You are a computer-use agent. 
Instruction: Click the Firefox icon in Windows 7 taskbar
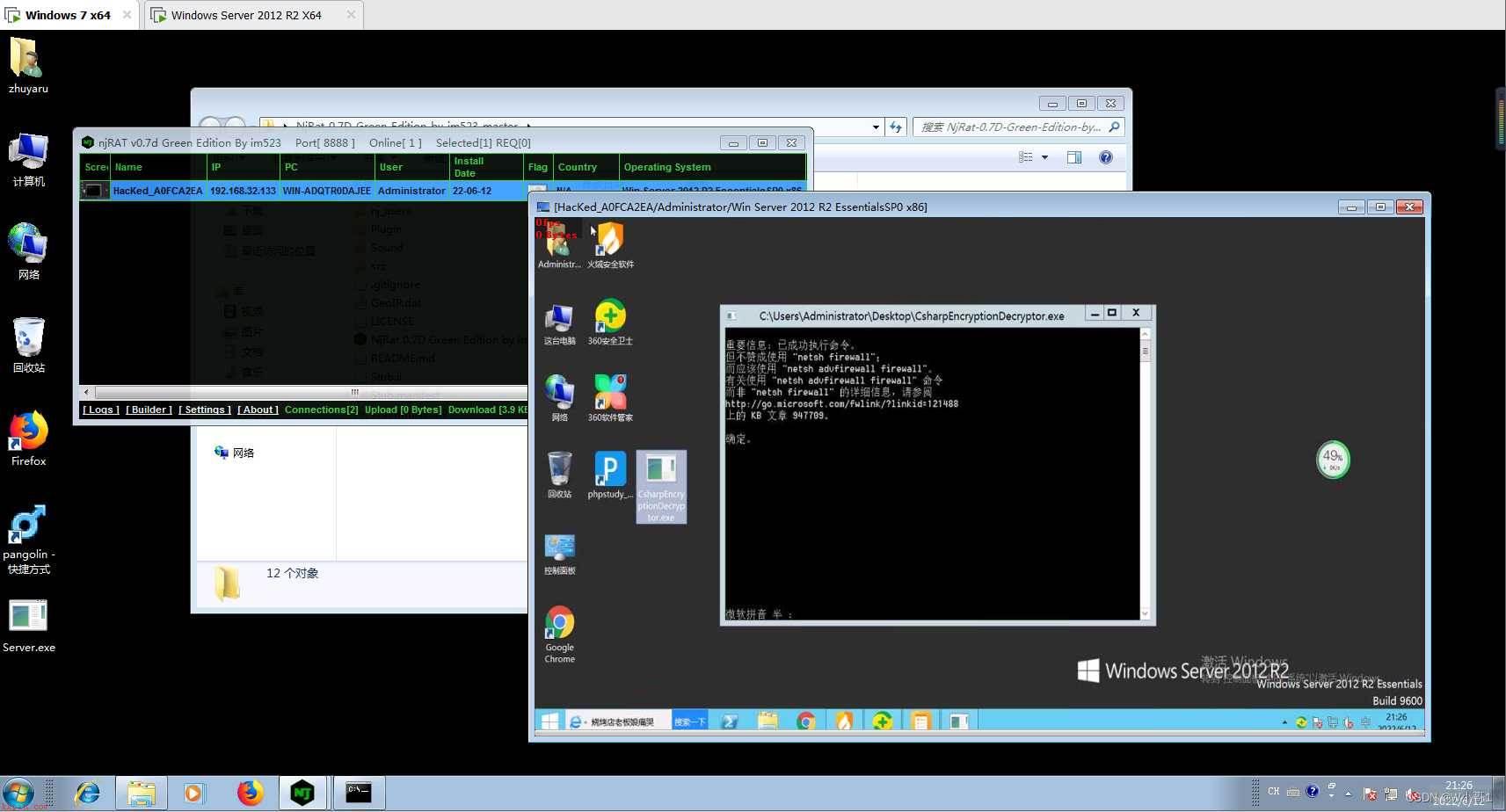click(x=250, y=793)
